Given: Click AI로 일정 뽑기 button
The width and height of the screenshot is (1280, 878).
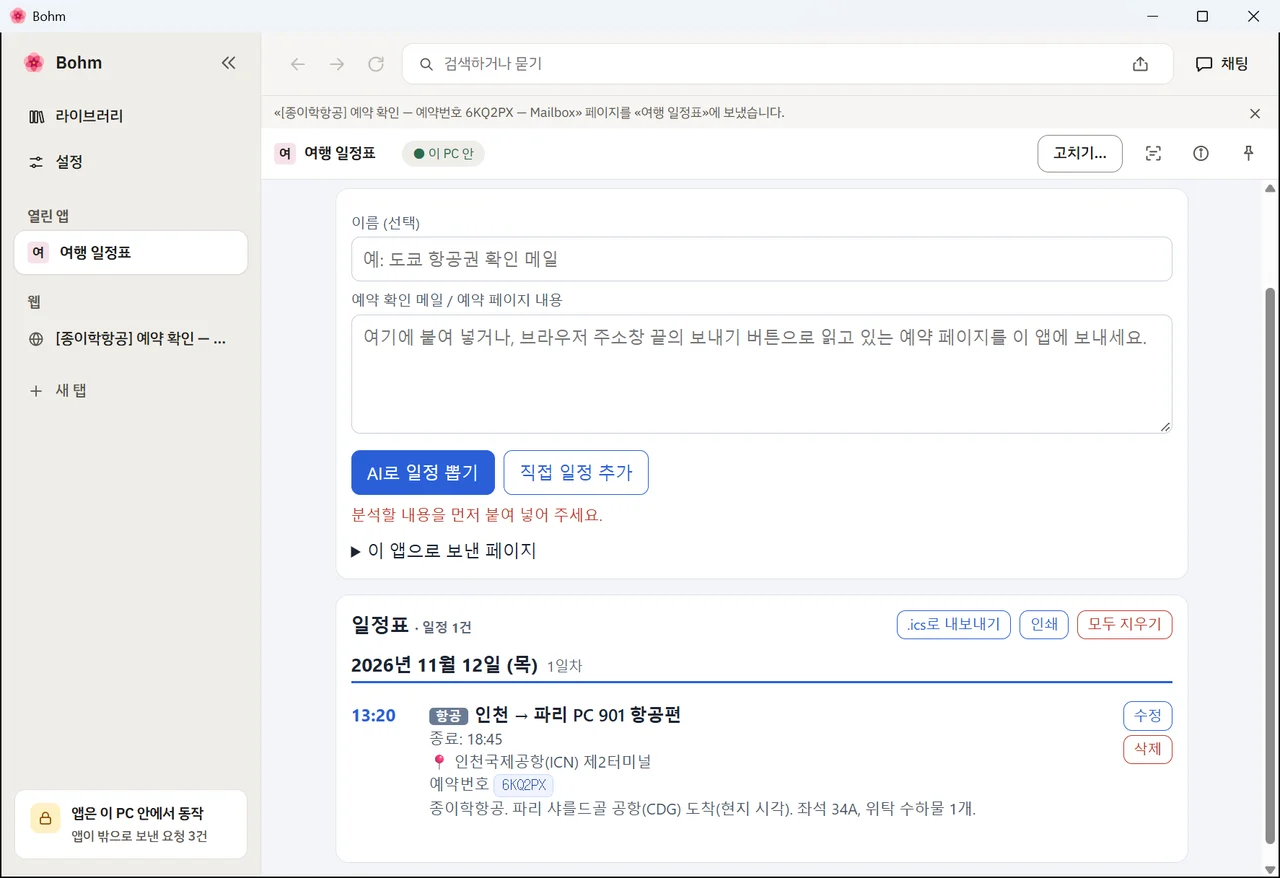Looking at the screenshot, I should [x=423, y=472].
